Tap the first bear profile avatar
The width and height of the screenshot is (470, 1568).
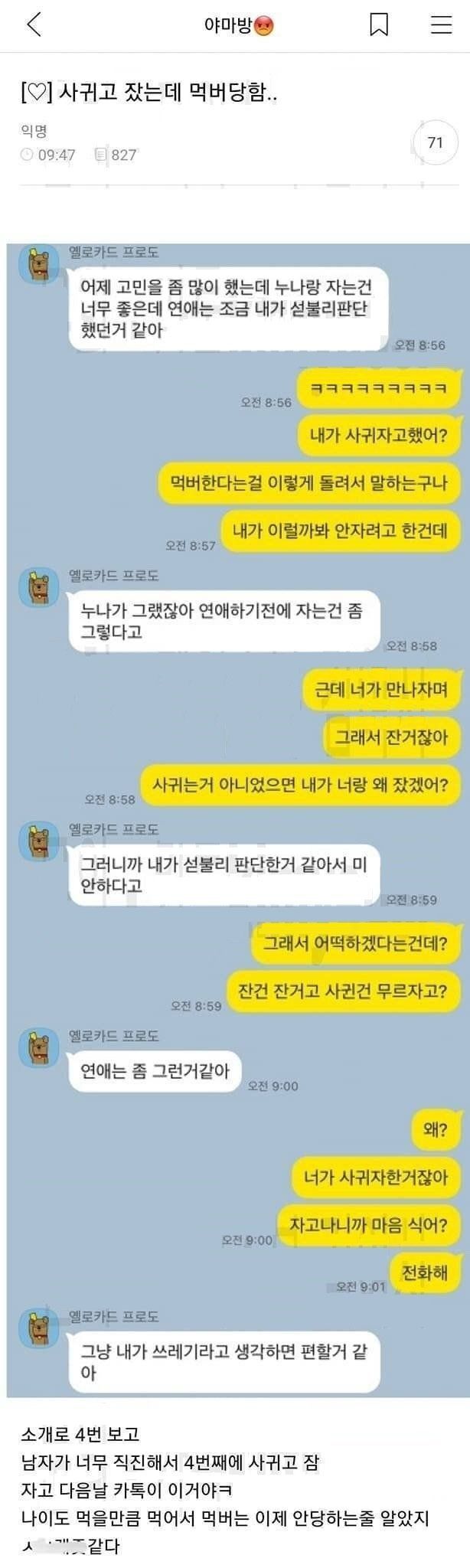[x=39, y=264]
